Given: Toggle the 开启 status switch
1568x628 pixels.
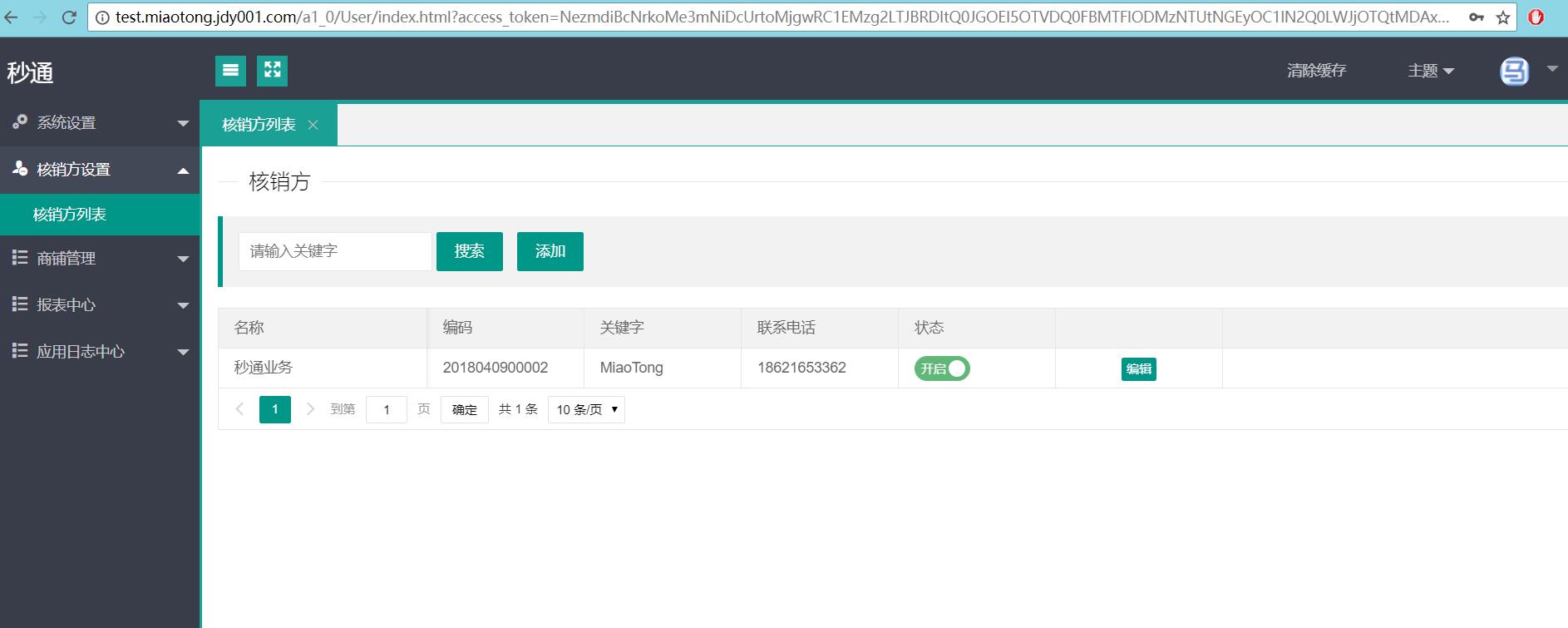Looking at the screenshot, I should 942,368.
